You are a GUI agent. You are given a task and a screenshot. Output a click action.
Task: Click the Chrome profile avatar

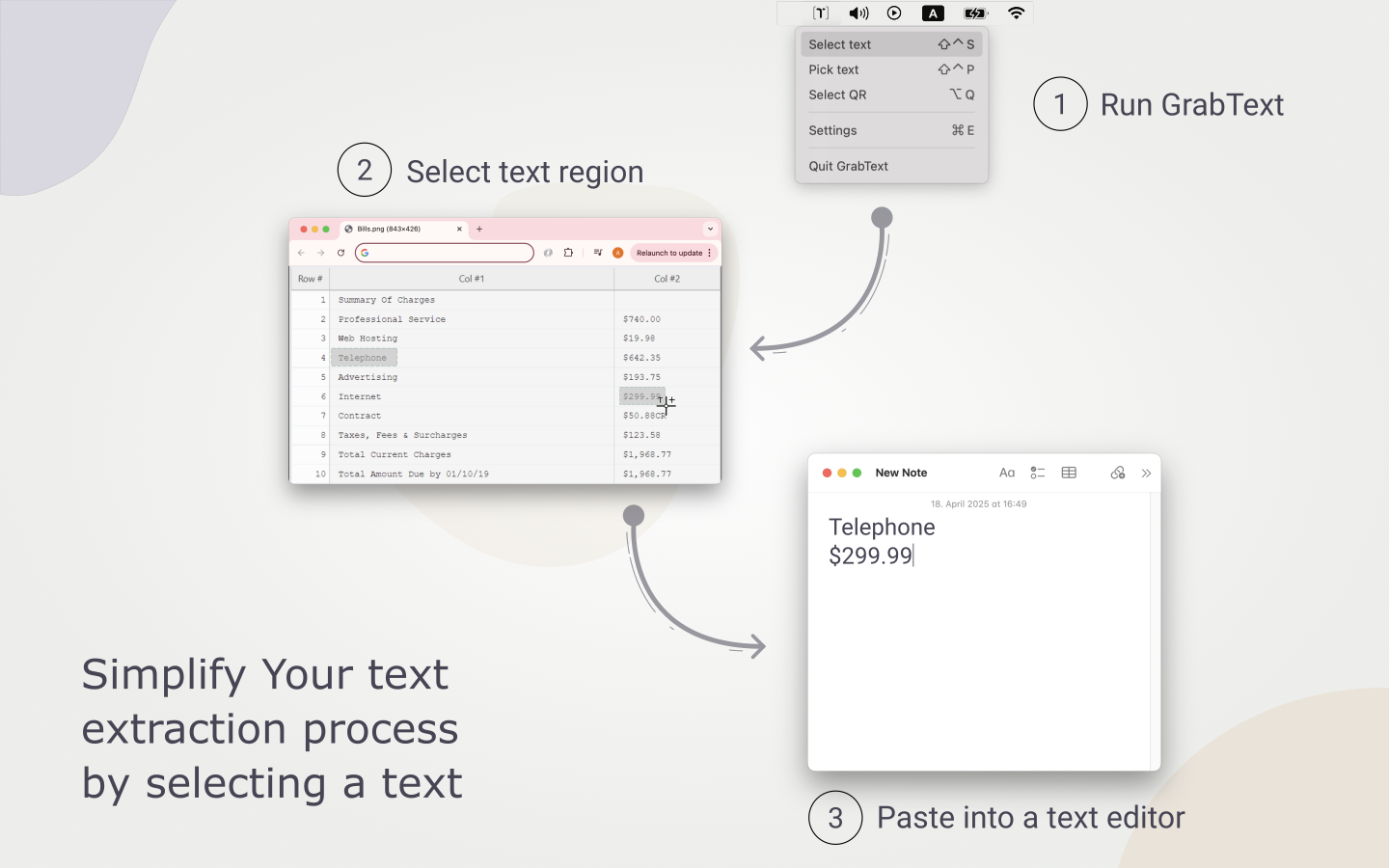(x=618, y=253)
